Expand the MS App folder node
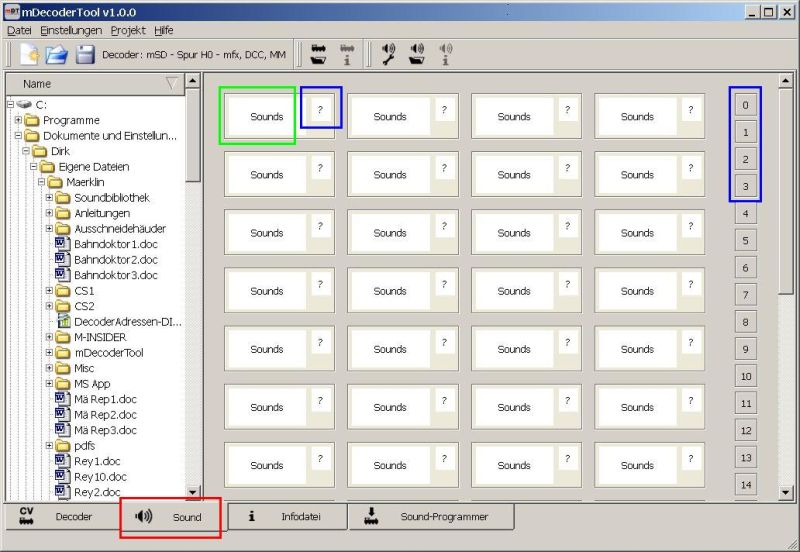This screenshot has width=800, height=552. pyautogui.click(x=49, y=383)
